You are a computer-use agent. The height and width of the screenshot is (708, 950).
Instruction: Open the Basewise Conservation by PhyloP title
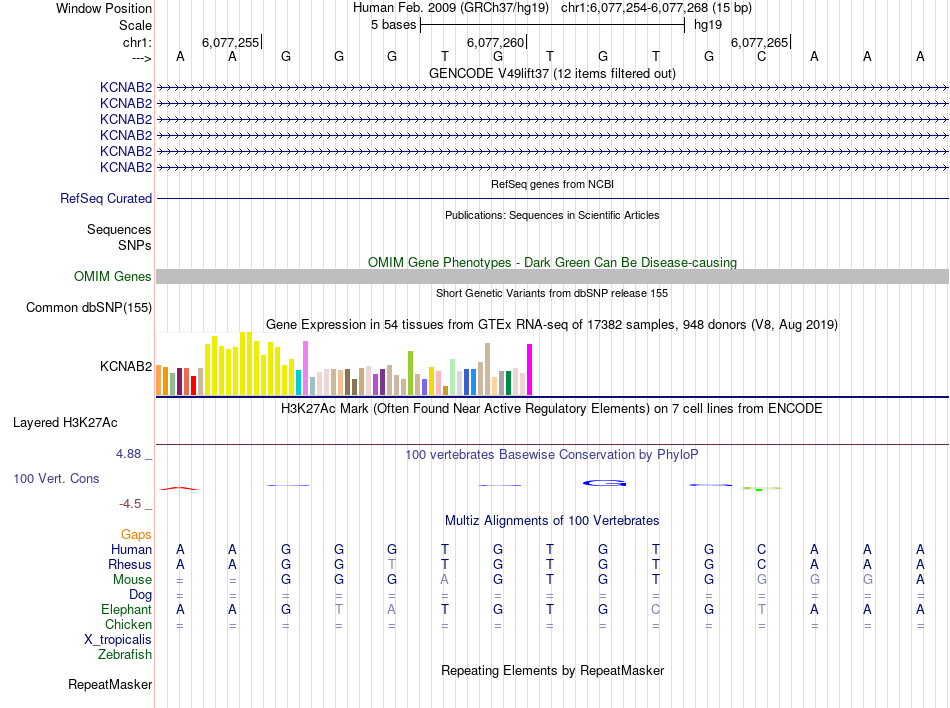coord(552,455)
